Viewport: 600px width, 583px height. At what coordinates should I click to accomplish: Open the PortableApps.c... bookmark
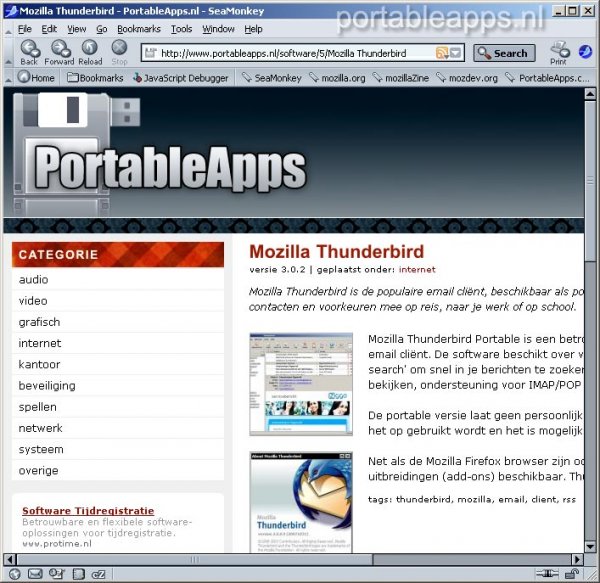tap(547, 78)
